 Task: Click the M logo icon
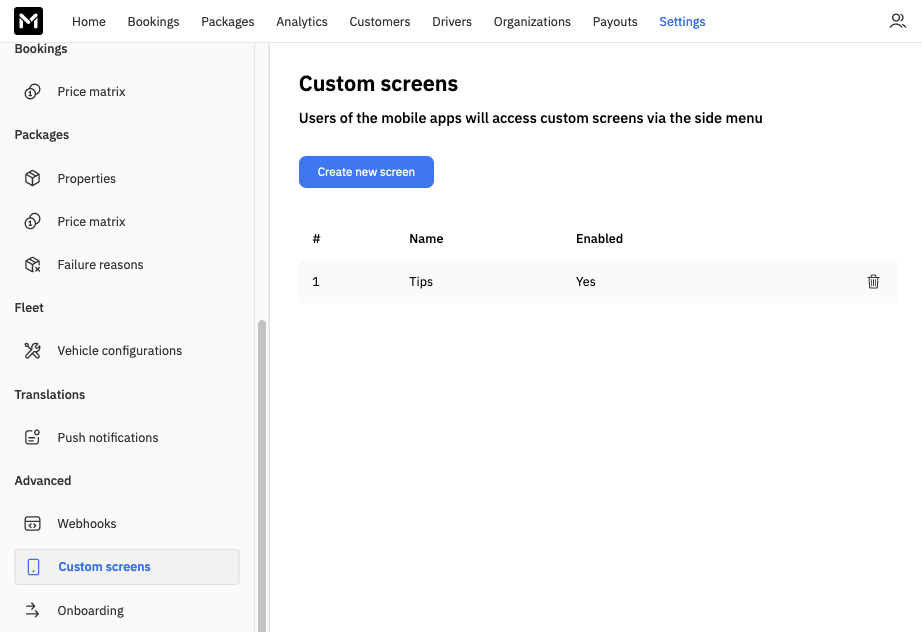(x=28, y=21)
